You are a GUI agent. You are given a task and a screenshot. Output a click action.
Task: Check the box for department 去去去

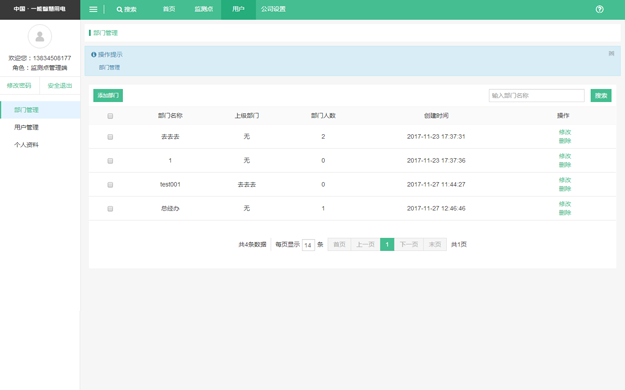(110, 137)
